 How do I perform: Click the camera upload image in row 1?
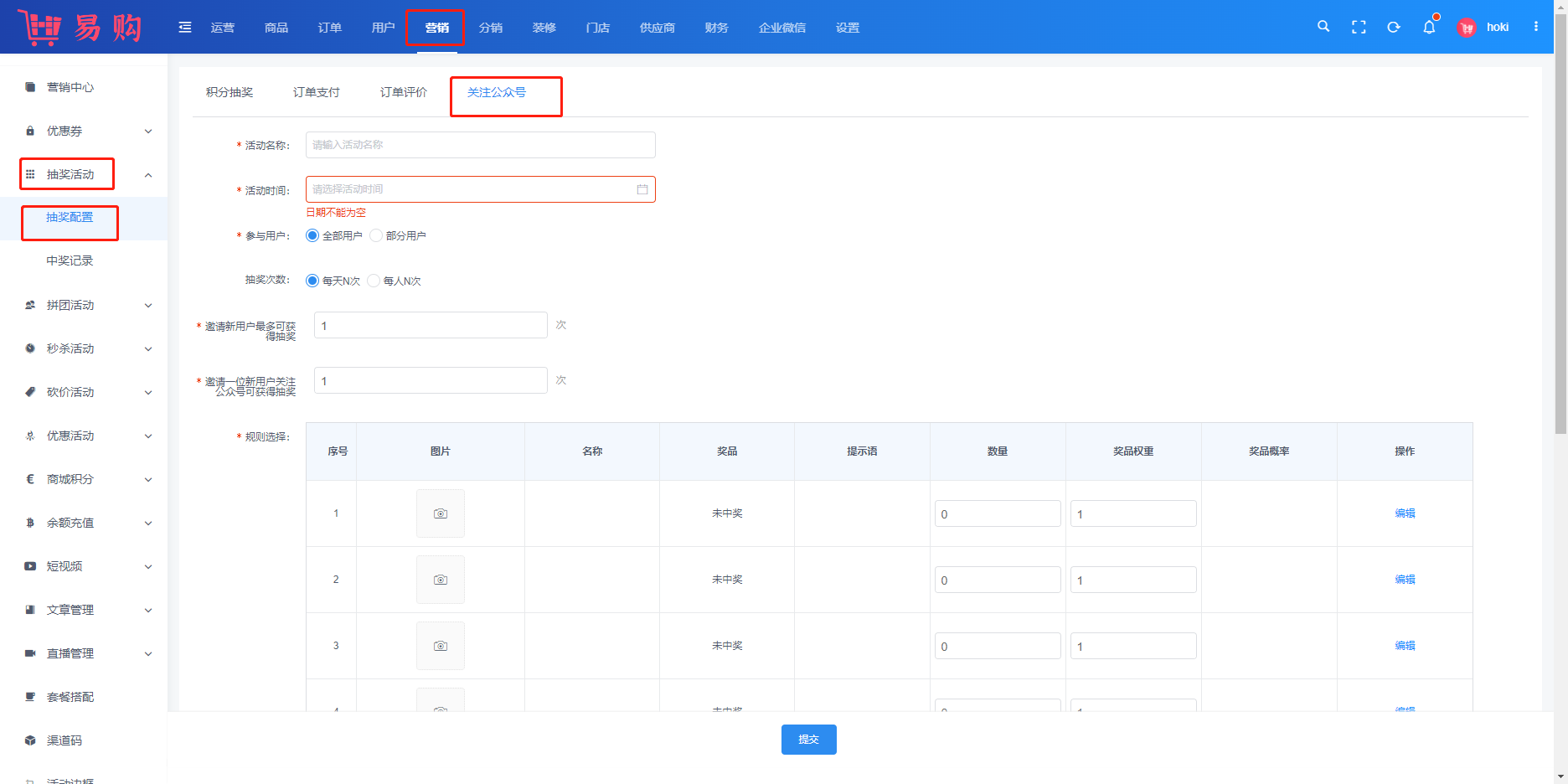(x=440, y=513)
